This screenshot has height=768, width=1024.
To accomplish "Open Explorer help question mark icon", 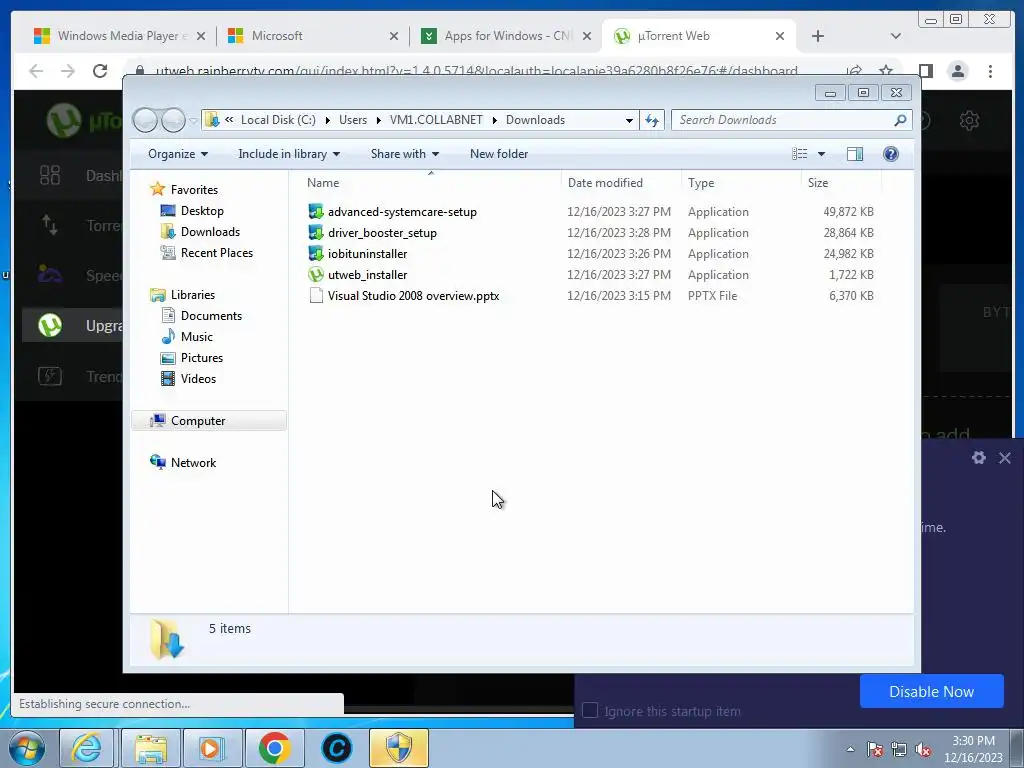I will [x=891, y=154].
